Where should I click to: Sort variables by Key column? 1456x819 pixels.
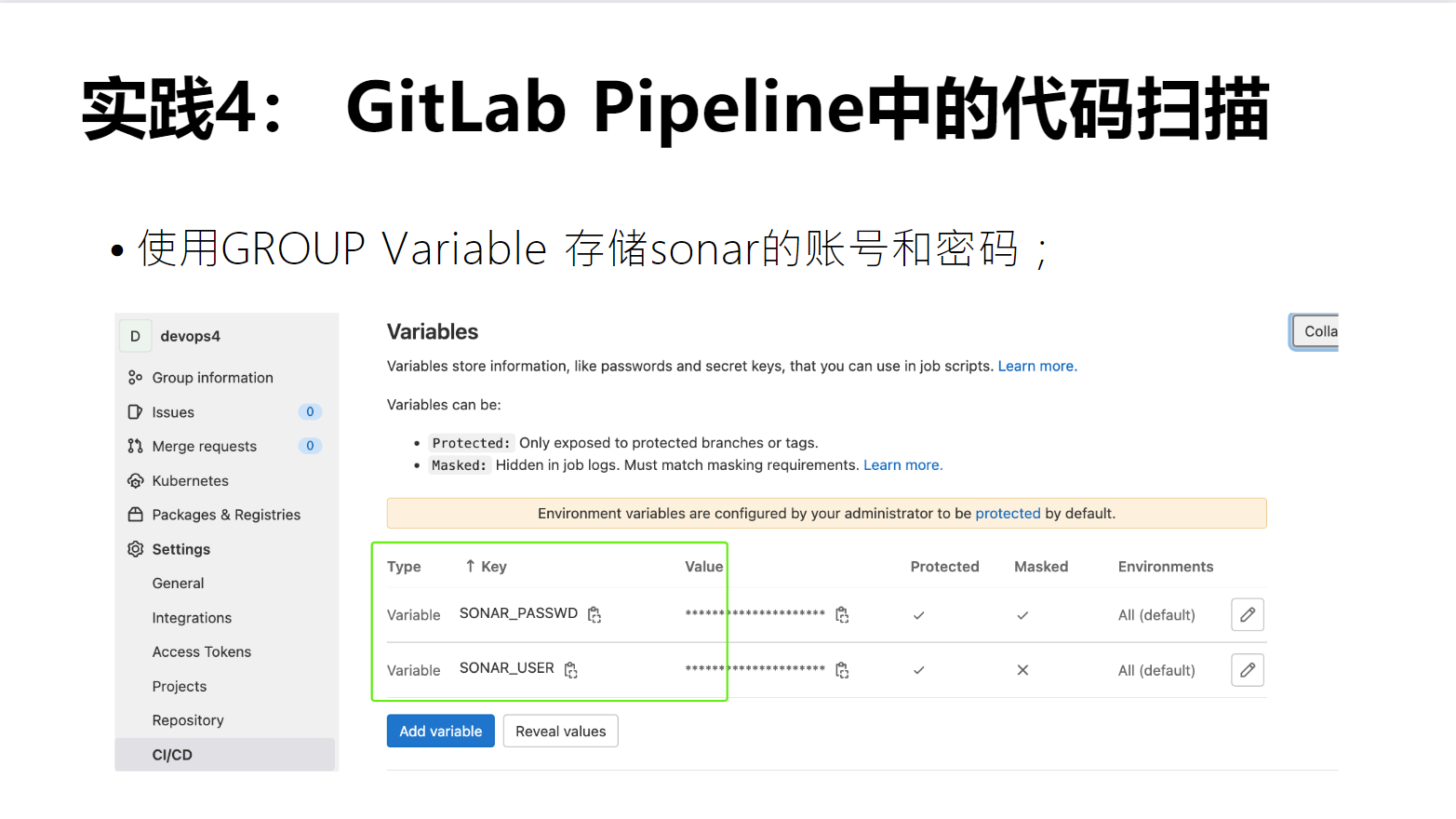point(486,567)
